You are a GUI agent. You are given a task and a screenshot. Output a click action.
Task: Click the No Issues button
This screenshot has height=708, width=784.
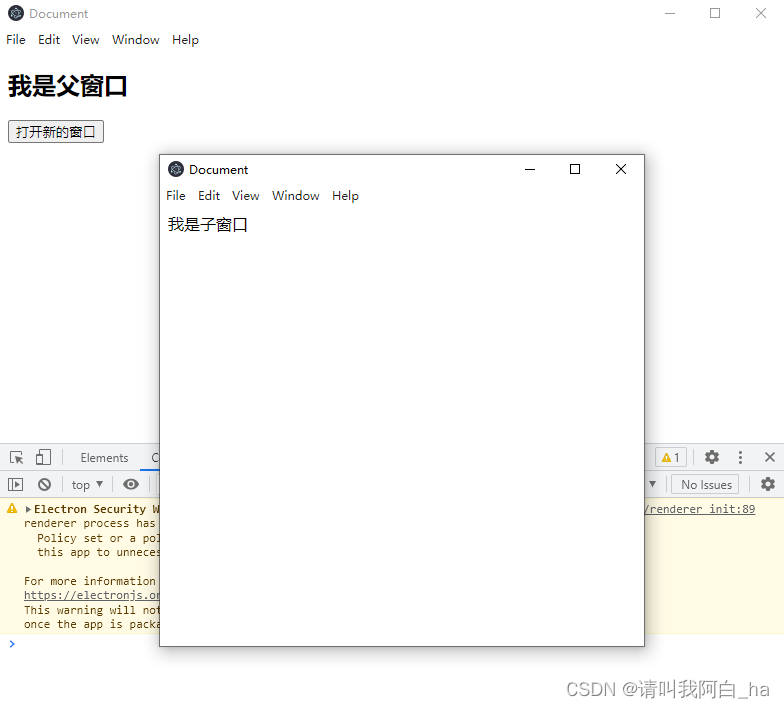(706, 485)
